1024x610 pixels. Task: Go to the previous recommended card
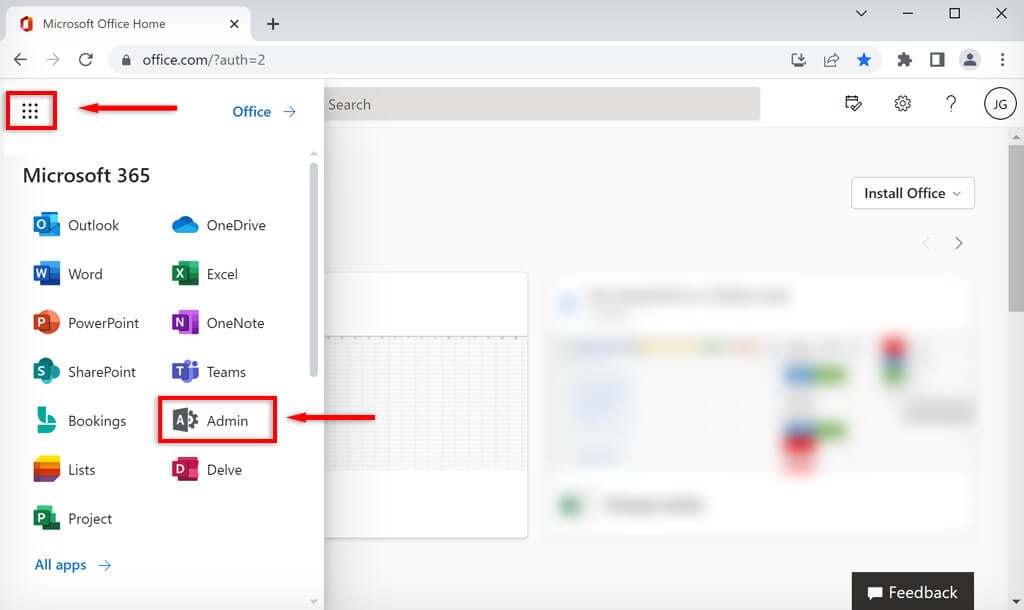pos(925,243)
